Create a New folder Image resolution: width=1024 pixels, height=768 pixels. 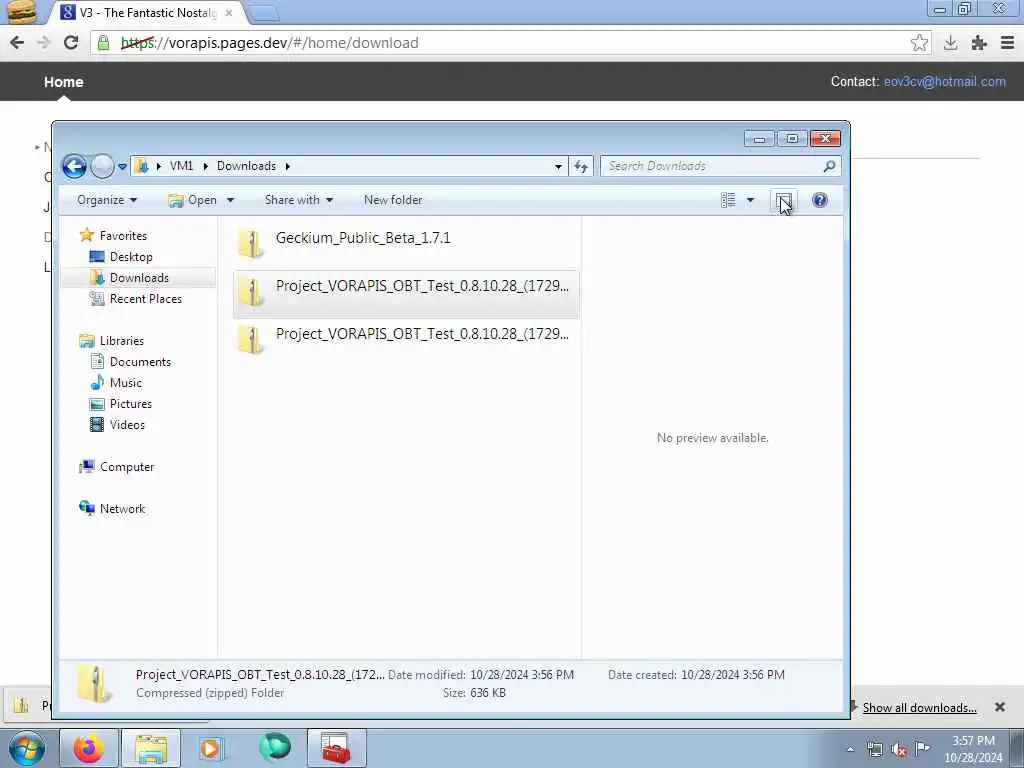(x=393, y=200)
